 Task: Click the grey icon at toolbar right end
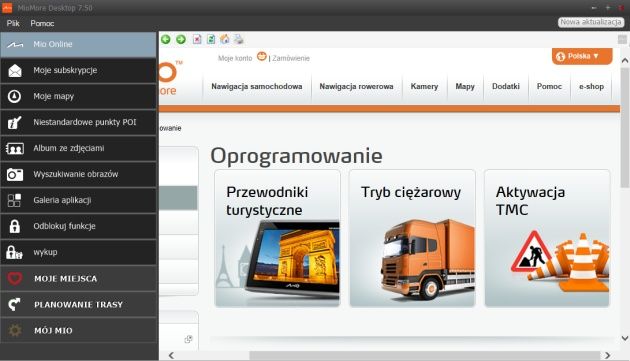pos(622,39)
